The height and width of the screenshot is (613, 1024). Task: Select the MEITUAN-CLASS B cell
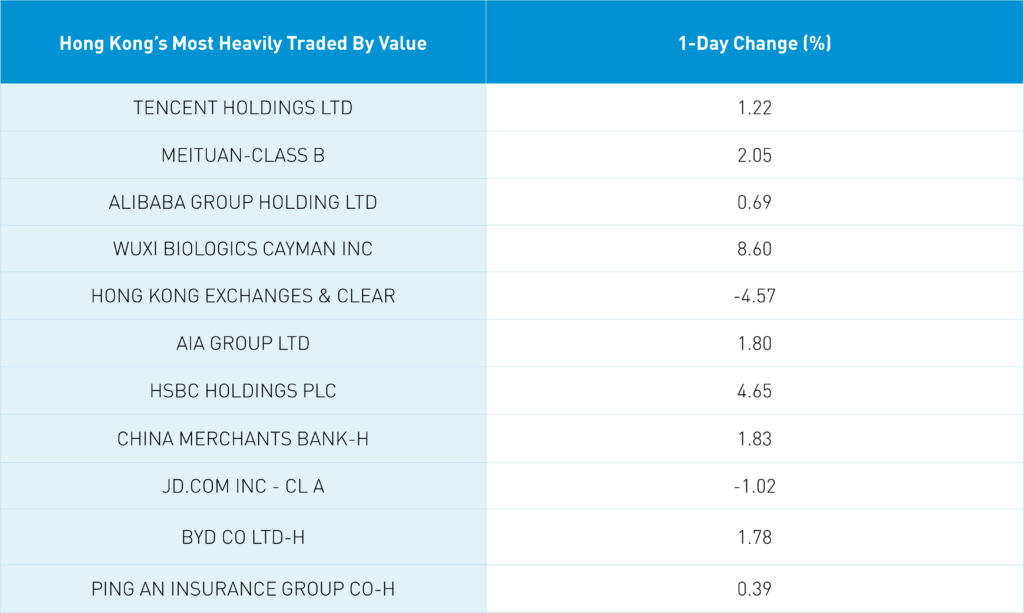point(243,155)
